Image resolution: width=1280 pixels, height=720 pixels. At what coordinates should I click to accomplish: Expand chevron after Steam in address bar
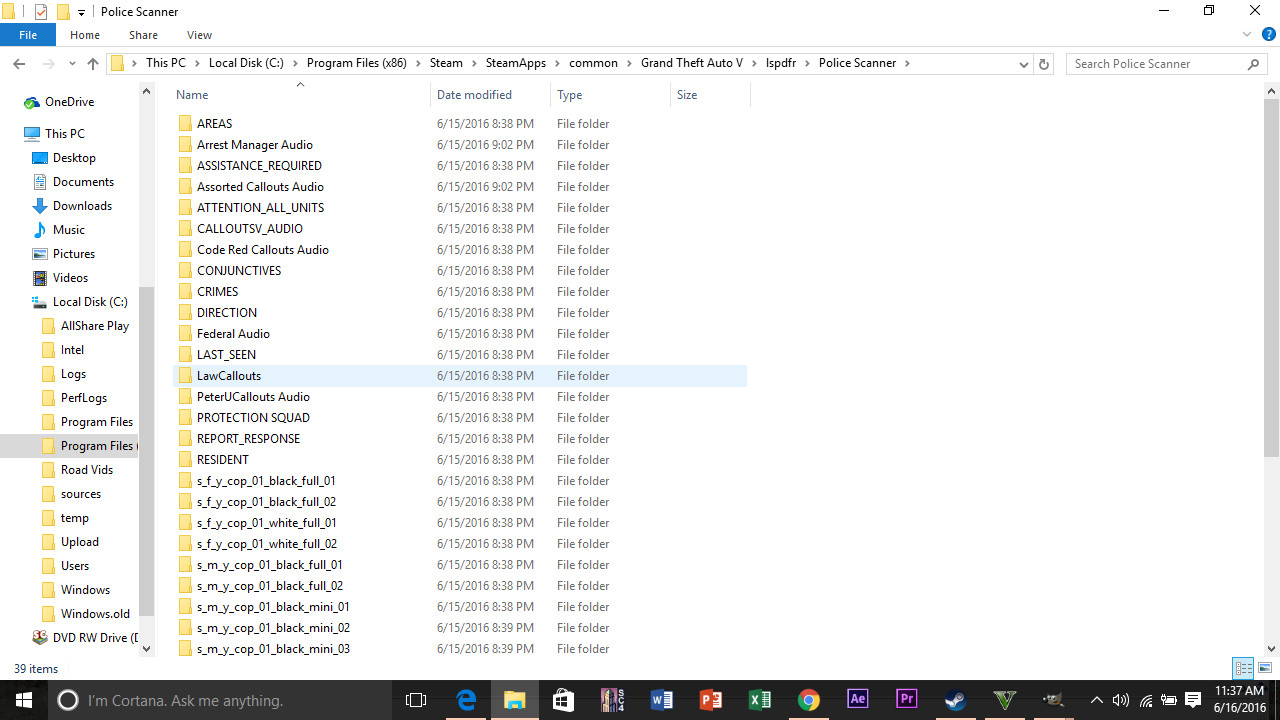[x=474, y=63]
